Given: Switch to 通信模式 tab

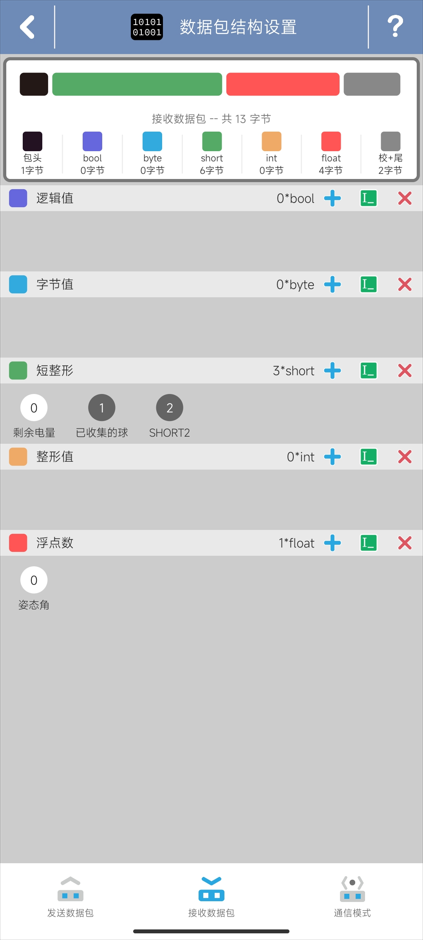Looking at the screenshot, I should pyautogui.click(x=352, y=897).
